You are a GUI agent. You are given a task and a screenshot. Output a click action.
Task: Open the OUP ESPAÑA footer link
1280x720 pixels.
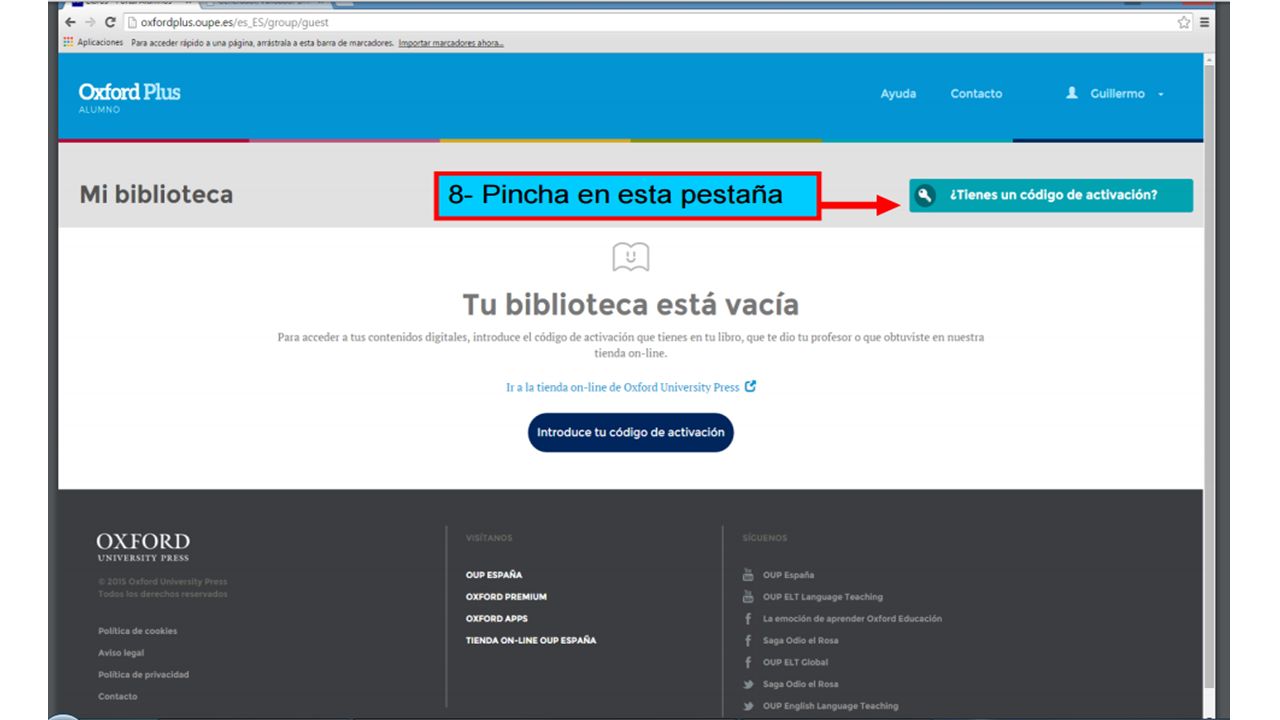[x=494, y=575]
